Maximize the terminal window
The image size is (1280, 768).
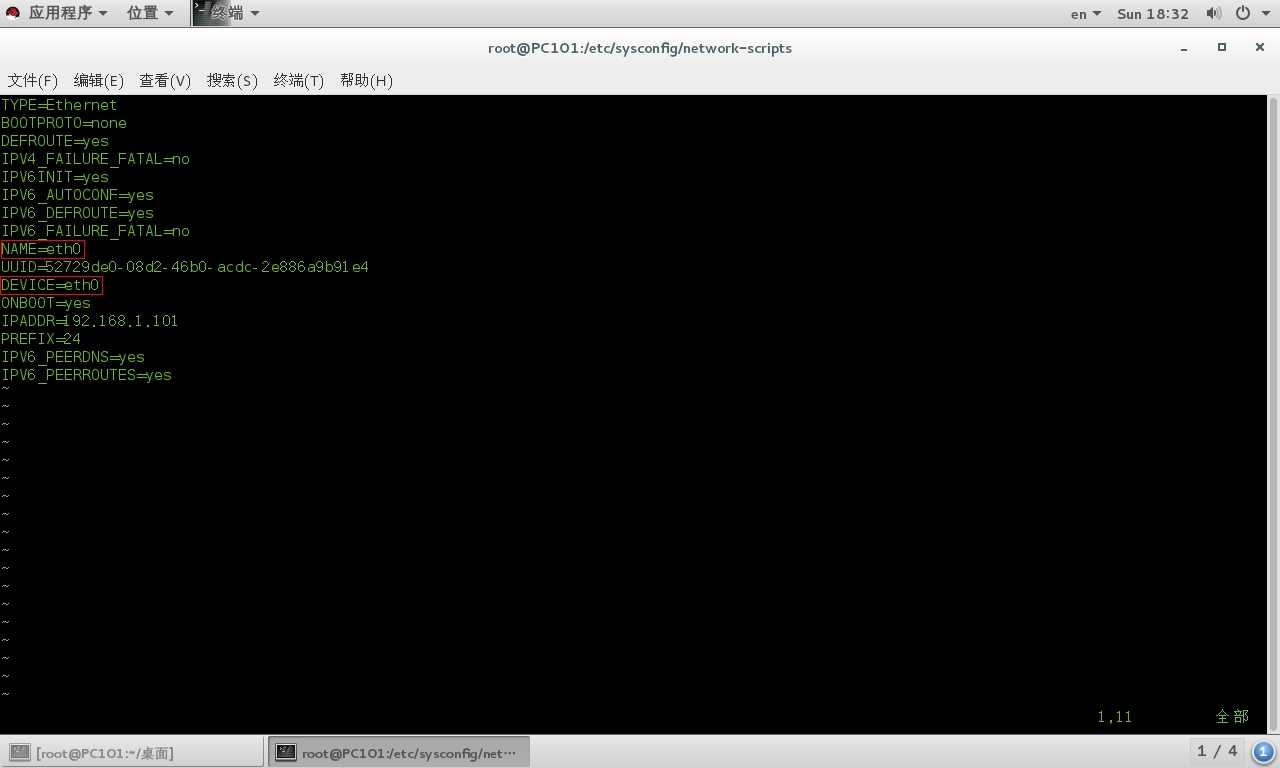(x=1222, y=48)
